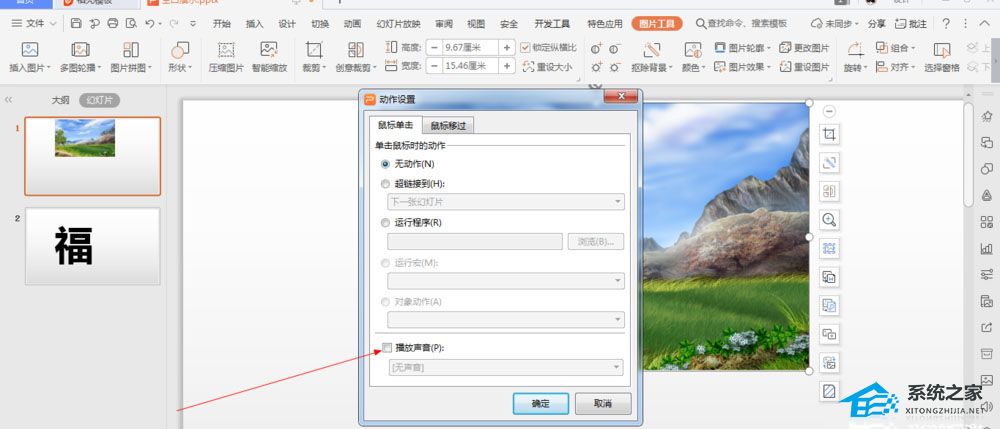Click Change Picture (更改图片)
The width and height of the screenshot is (1000, 429).
pos(804,48)
